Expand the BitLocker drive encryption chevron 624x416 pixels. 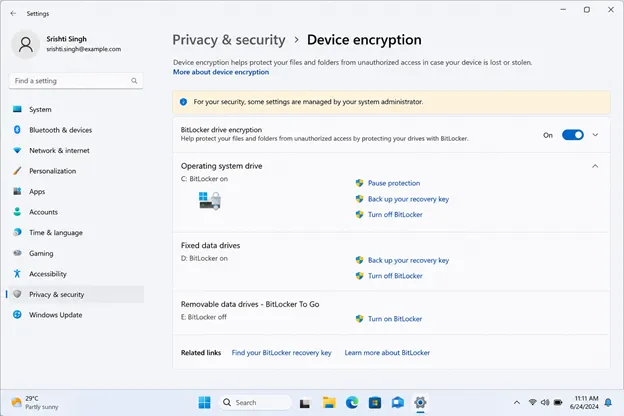595,135
